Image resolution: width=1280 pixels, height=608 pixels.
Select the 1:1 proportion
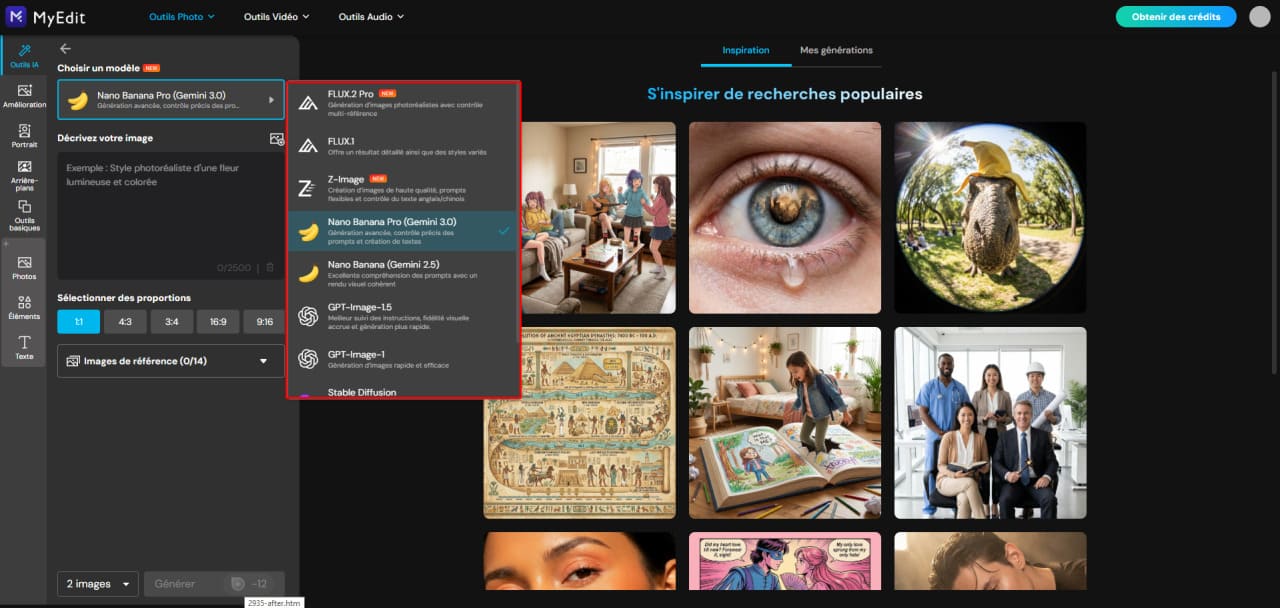tap(78, 321)
